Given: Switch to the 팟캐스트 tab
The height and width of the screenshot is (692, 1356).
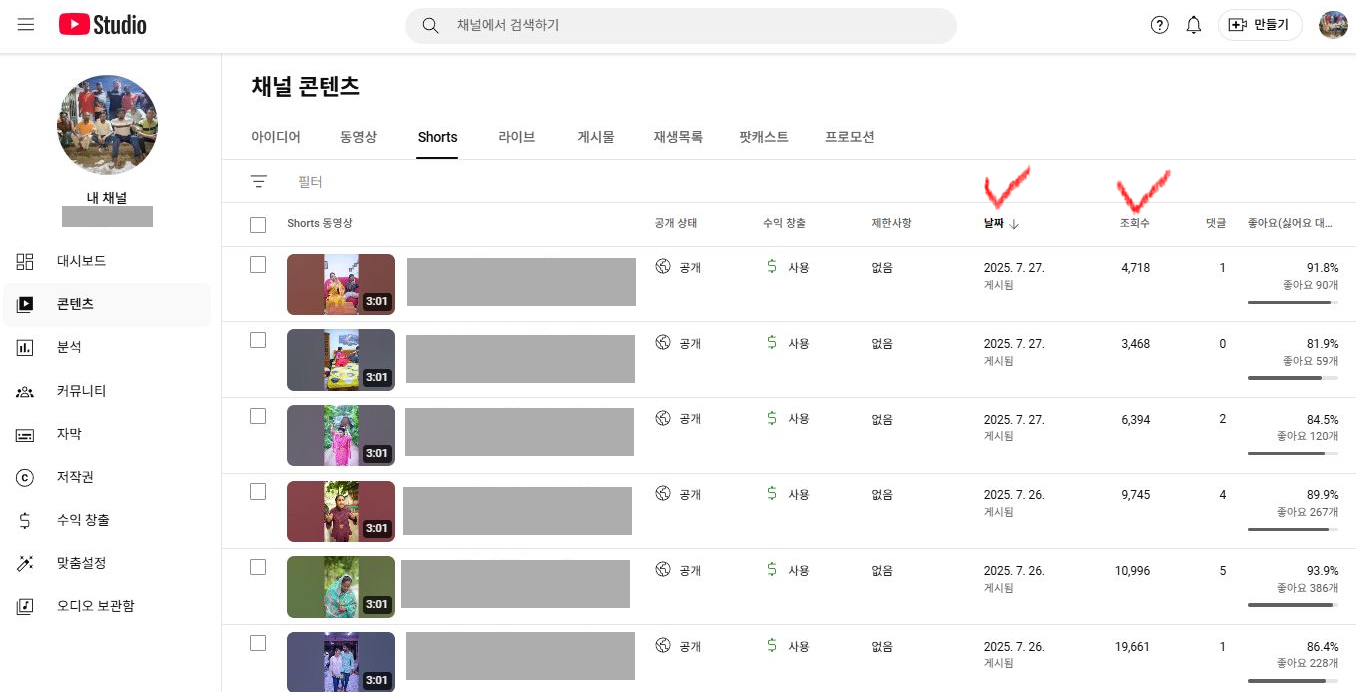Looking at the screenshot, I should [x=764, y=137].
